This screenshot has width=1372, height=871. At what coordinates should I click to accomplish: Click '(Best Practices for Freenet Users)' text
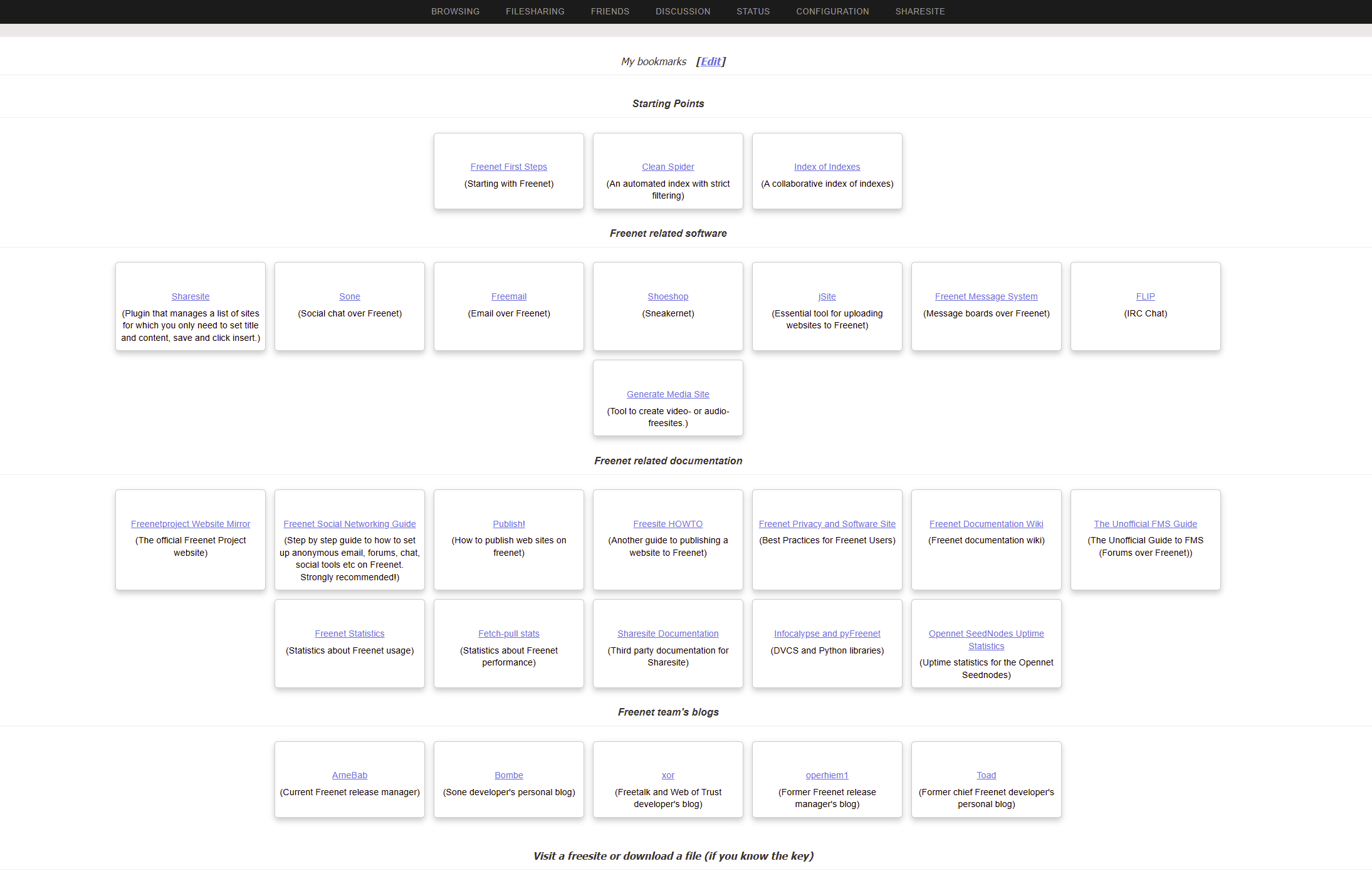827,540
